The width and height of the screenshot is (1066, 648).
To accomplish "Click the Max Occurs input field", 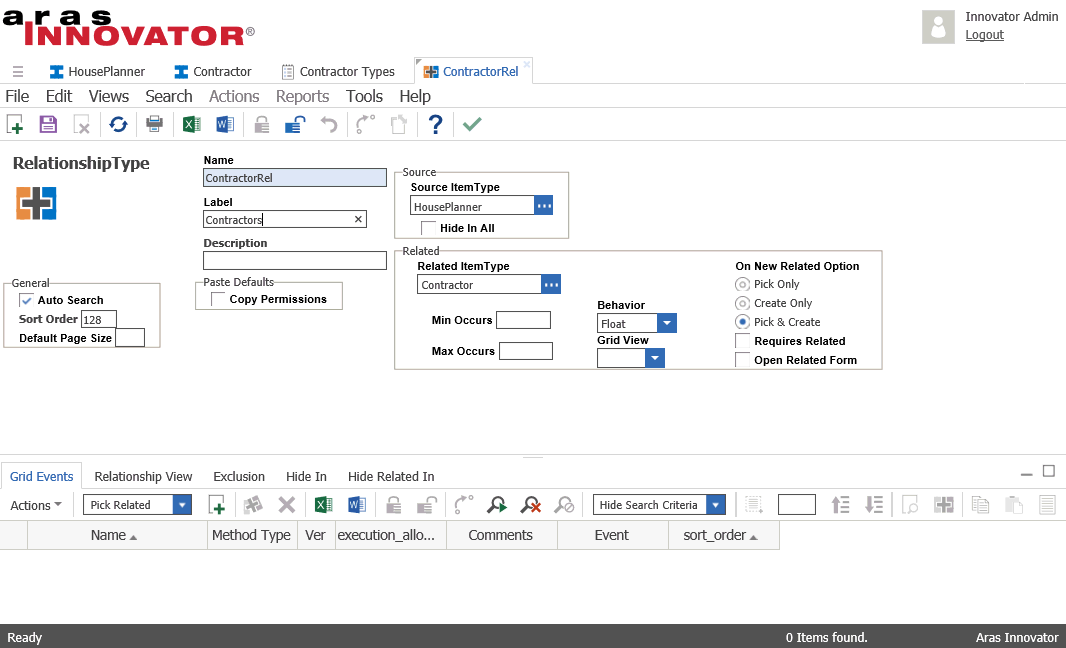I will (x=526, y=351).
